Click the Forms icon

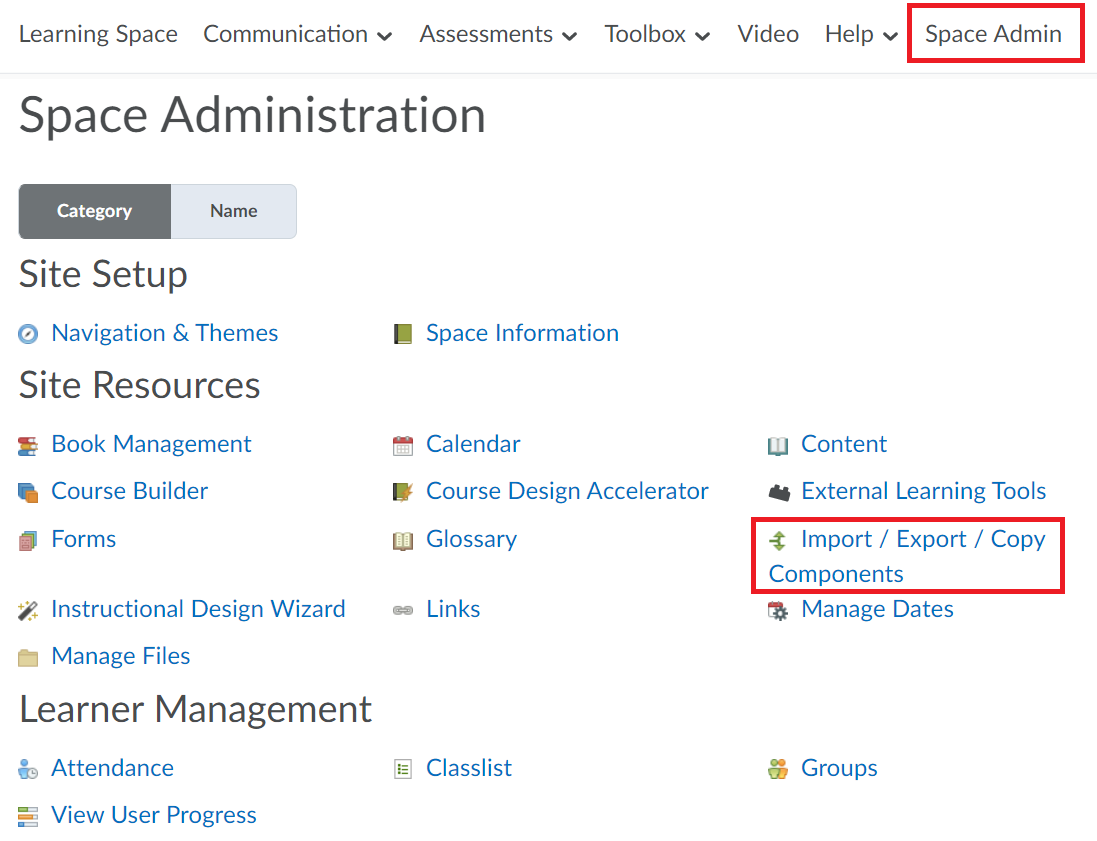[28, 541]
